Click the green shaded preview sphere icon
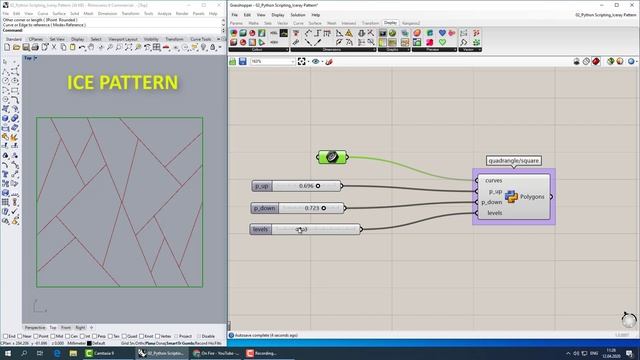 point(611,61)
